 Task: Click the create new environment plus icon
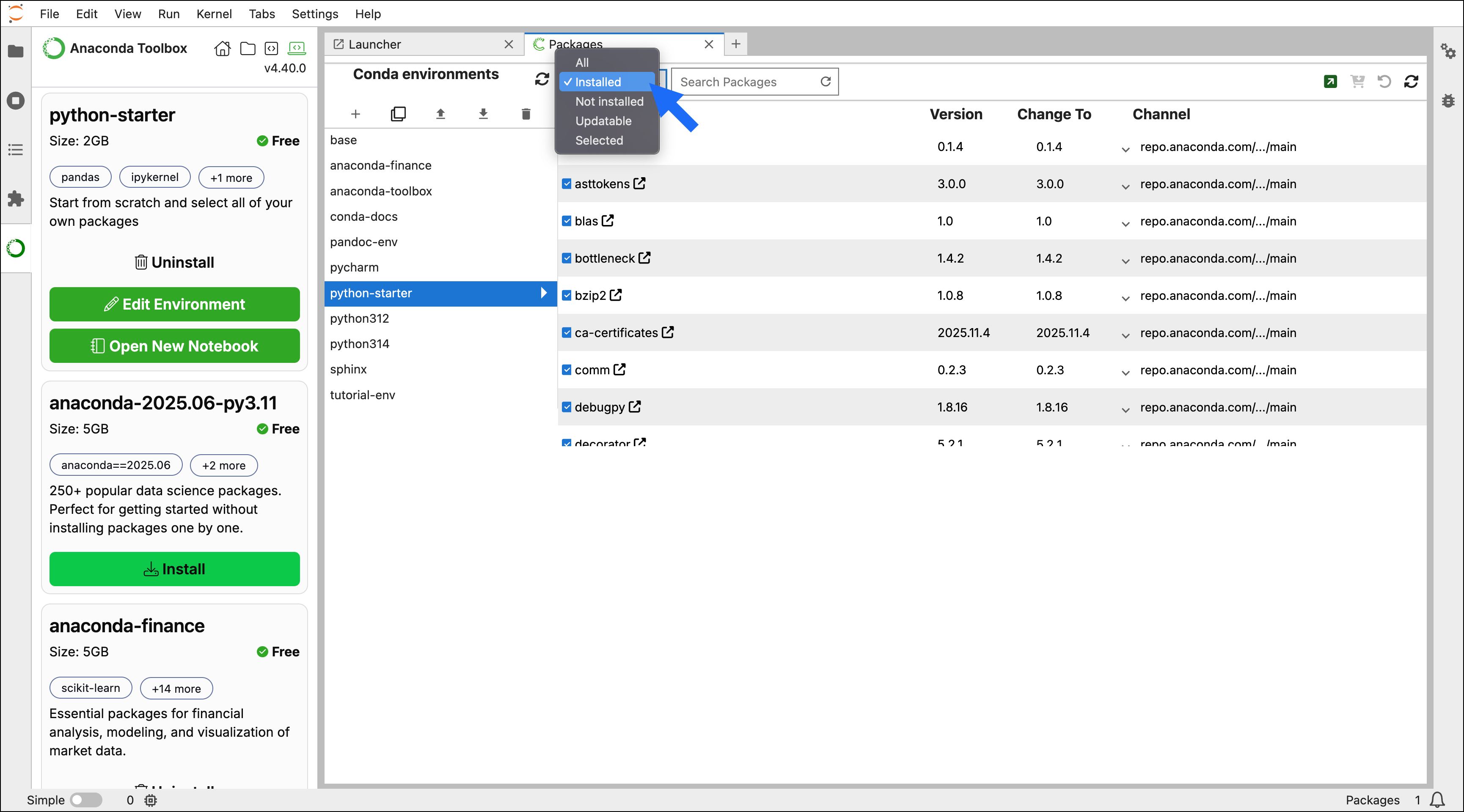click(x=355, y=114)
